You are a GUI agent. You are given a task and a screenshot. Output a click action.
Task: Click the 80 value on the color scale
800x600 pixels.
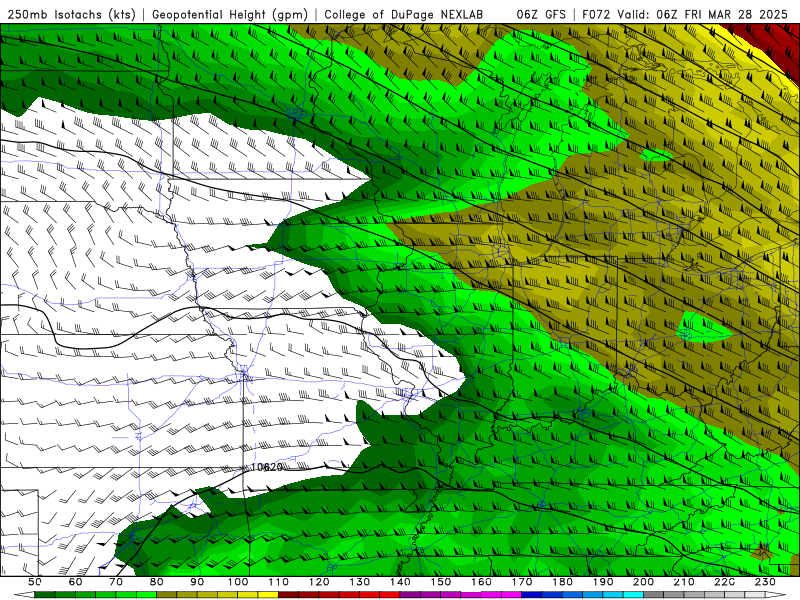tap(156, 582)
